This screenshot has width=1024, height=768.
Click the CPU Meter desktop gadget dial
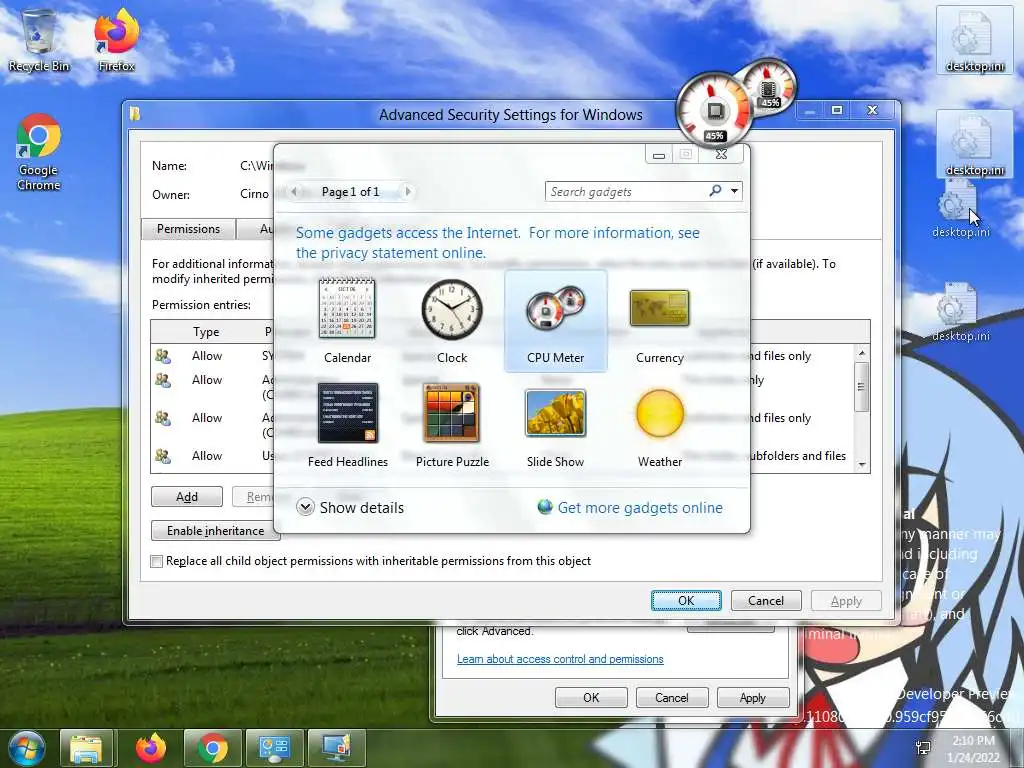coord(714,110)
